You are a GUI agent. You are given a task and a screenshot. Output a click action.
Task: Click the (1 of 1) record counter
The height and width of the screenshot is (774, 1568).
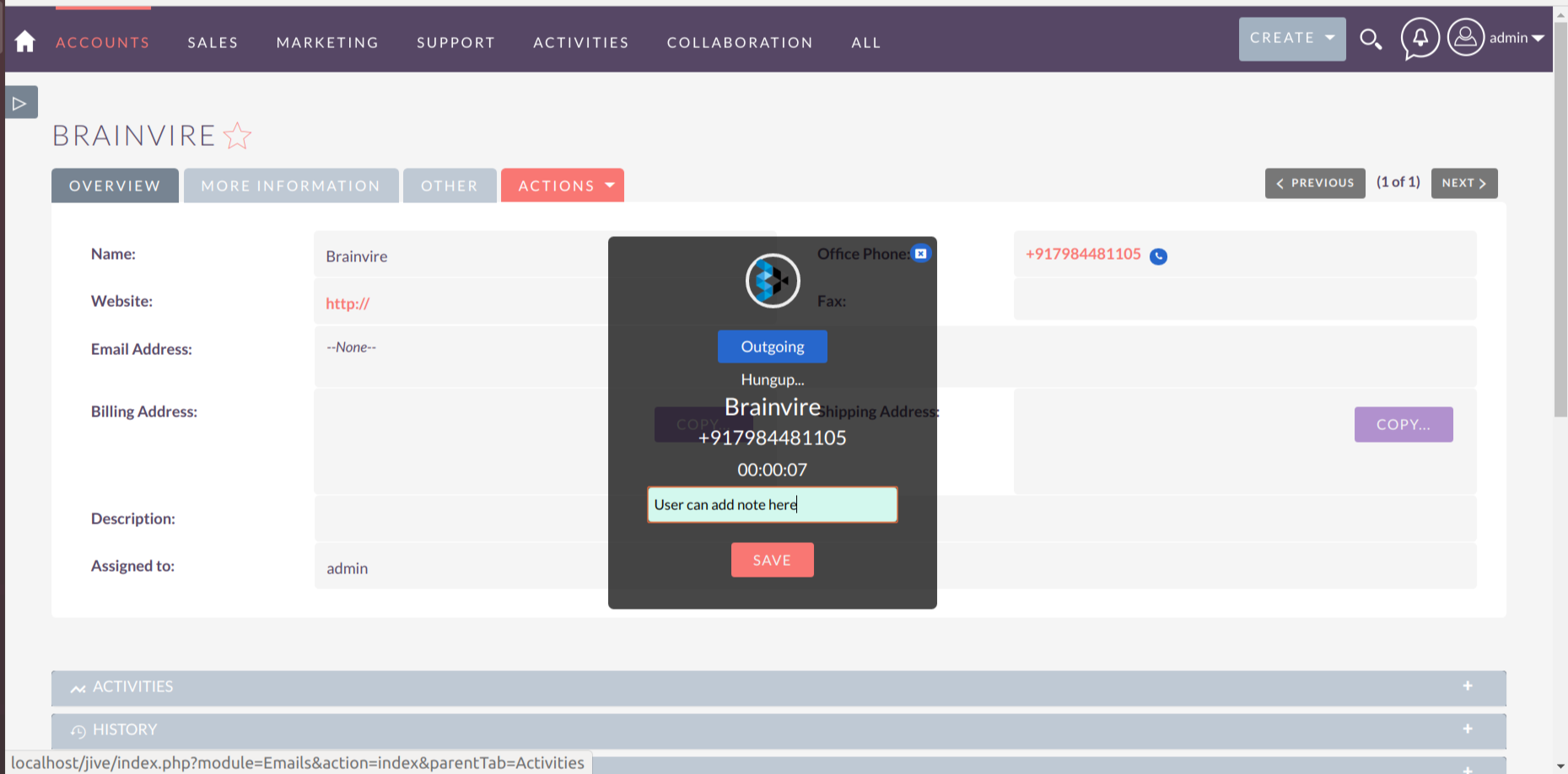coord(1398,182)
